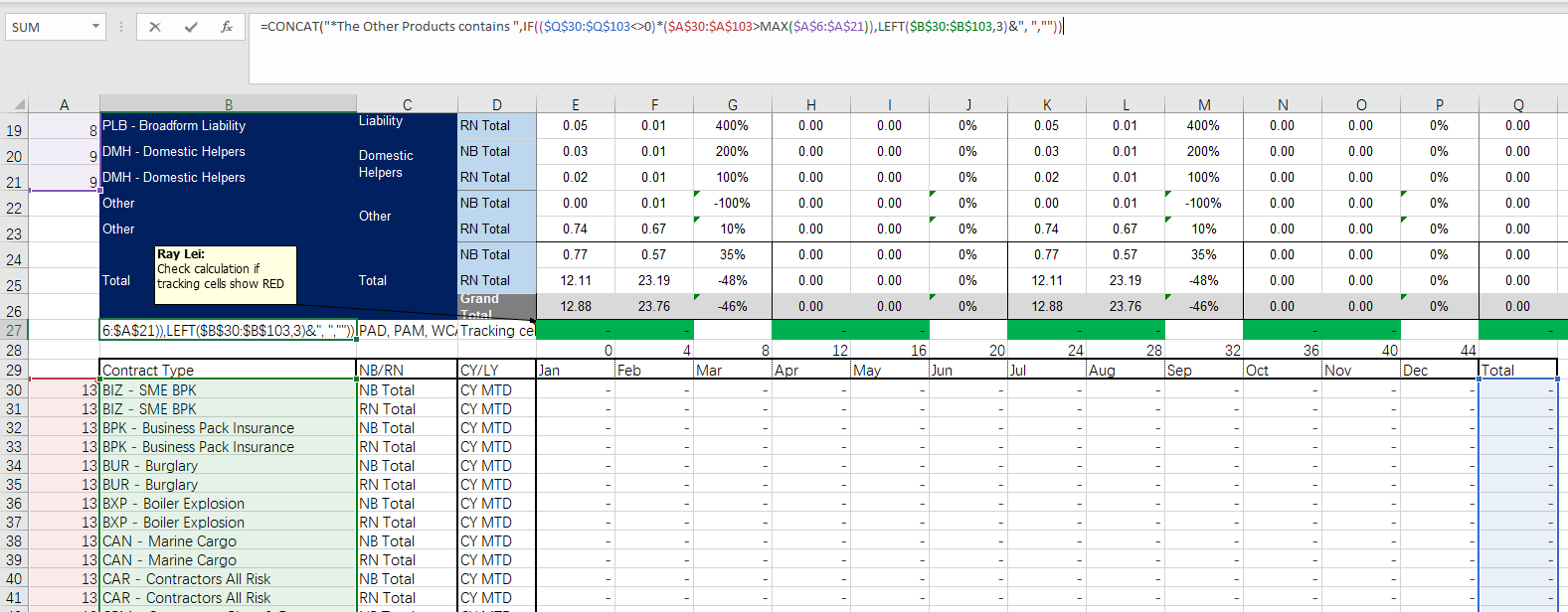Click the 'BUR - Burglary' cell in row 34
The height and width of the screenshot is (612, 1568).
point(229,466)
